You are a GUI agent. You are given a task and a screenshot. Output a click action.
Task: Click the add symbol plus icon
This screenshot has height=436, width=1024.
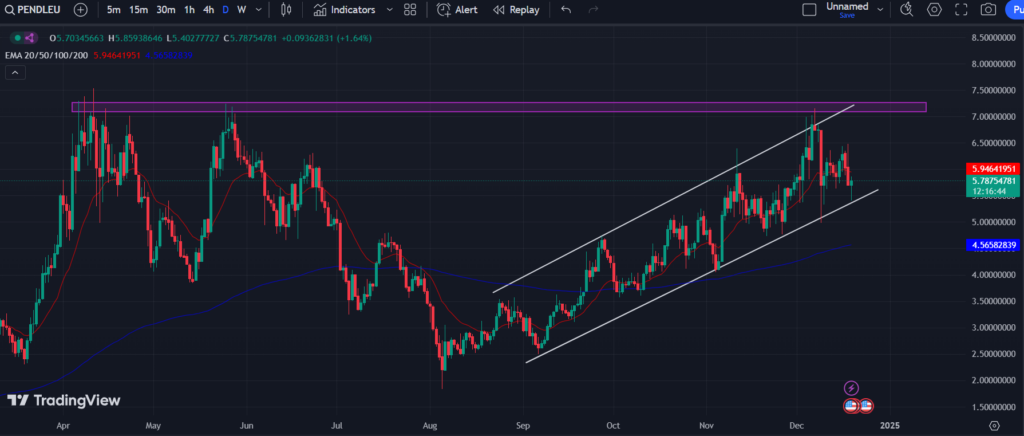pyautogui.click(x=80, y=10)
